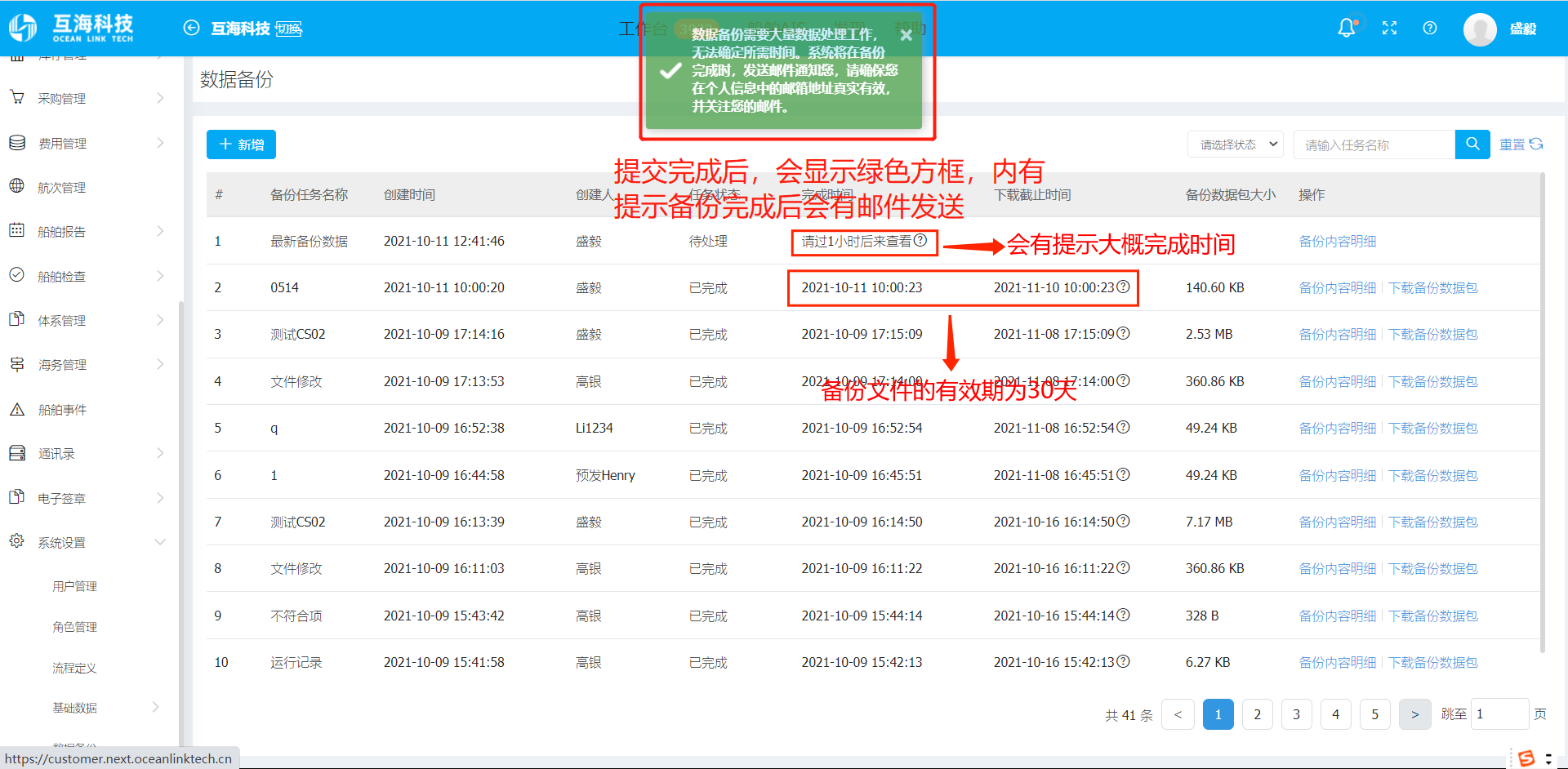The image size is (1568, 769).
Task: Go to page 5
Action: click(1374, 714)
